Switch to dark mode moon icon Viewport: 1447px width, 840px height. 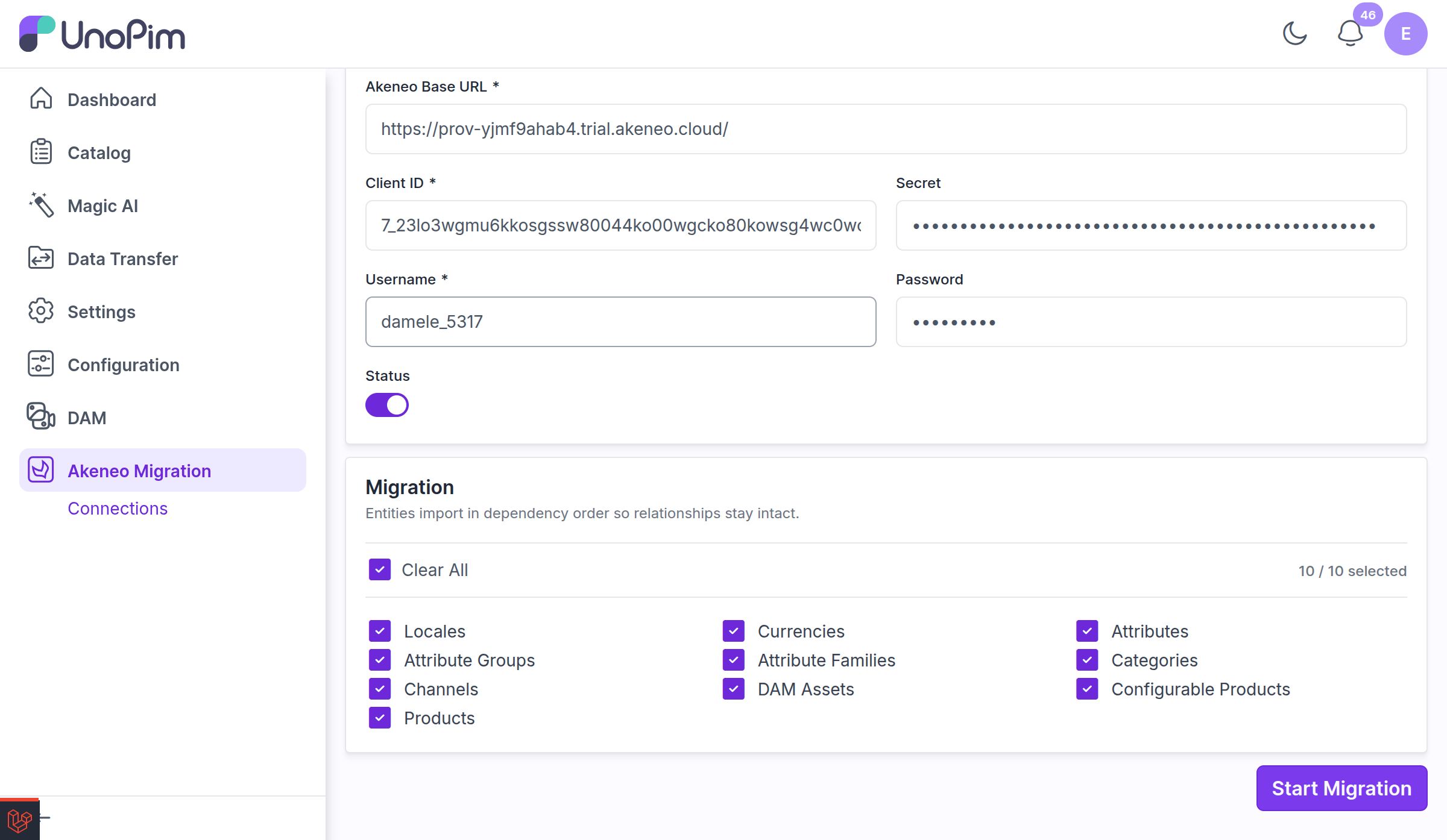pyautogui.click(x=1294, y=34)
